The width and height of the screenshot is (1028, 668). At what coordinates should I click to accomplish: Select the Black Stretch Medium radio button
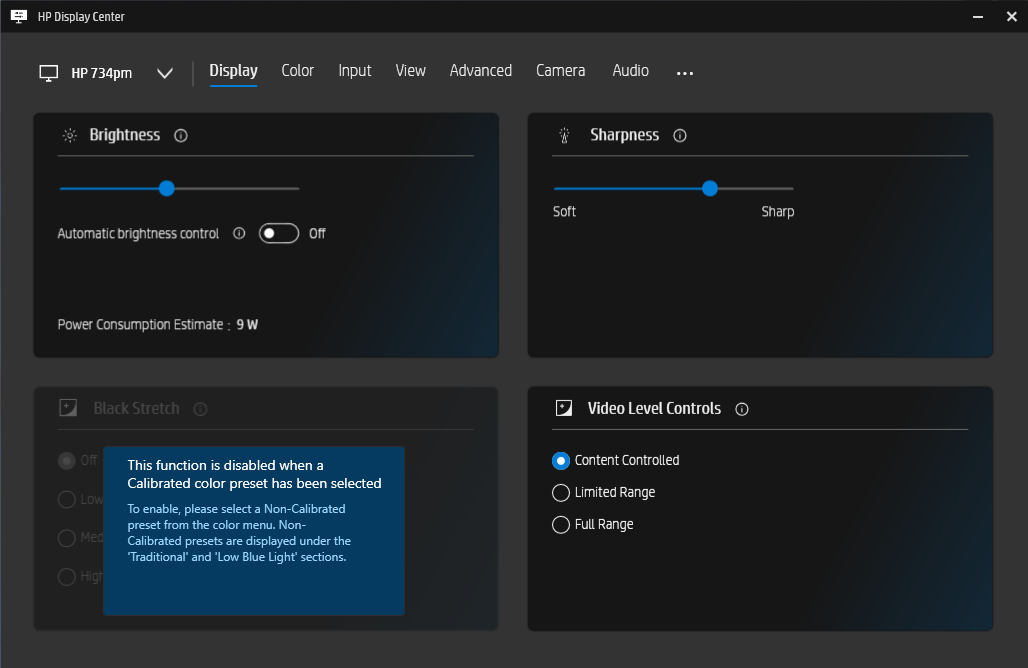pos(67,538)
